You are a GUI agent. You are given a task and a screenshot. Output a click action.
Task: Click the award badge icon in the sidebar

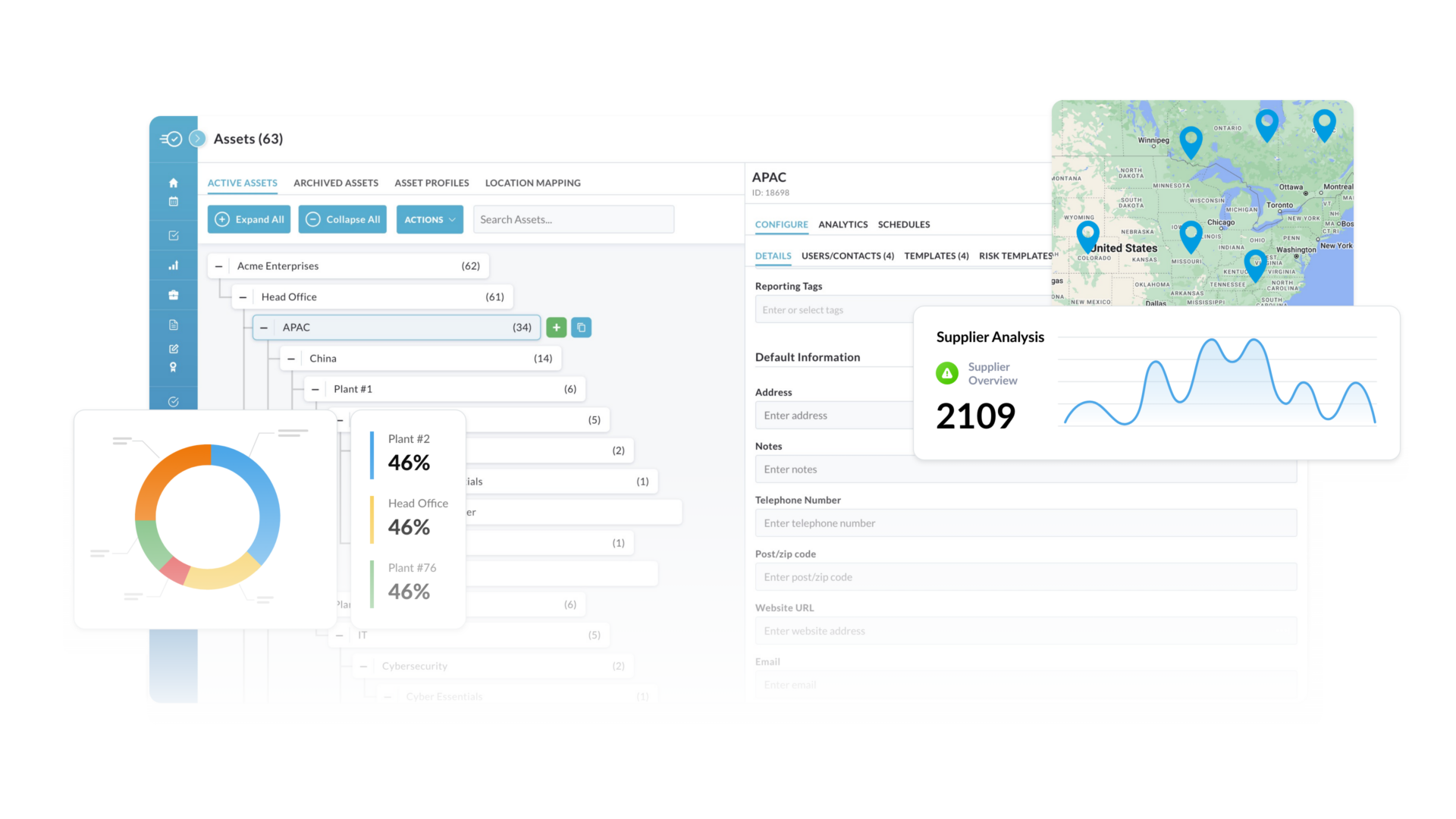(174, 366)
